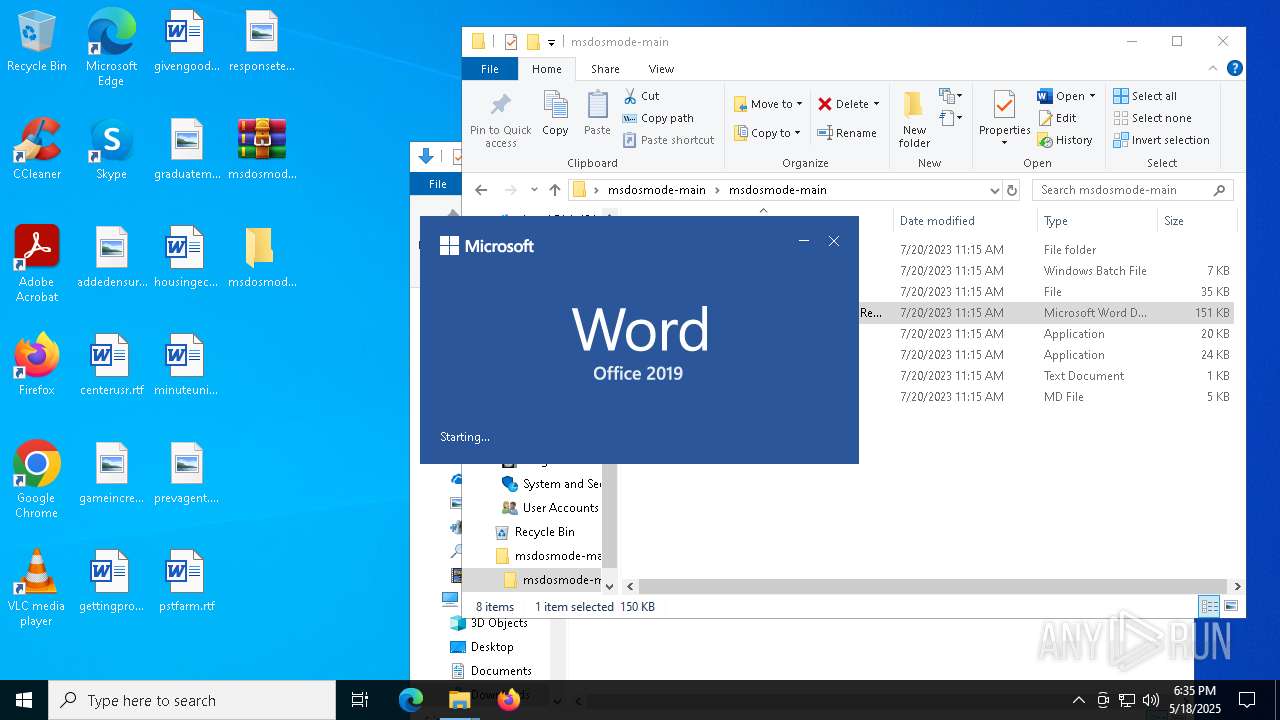Screen dimensions: 1280x720
Task: Click Pin to Quick access icon
Action: [x=501, y=120]
